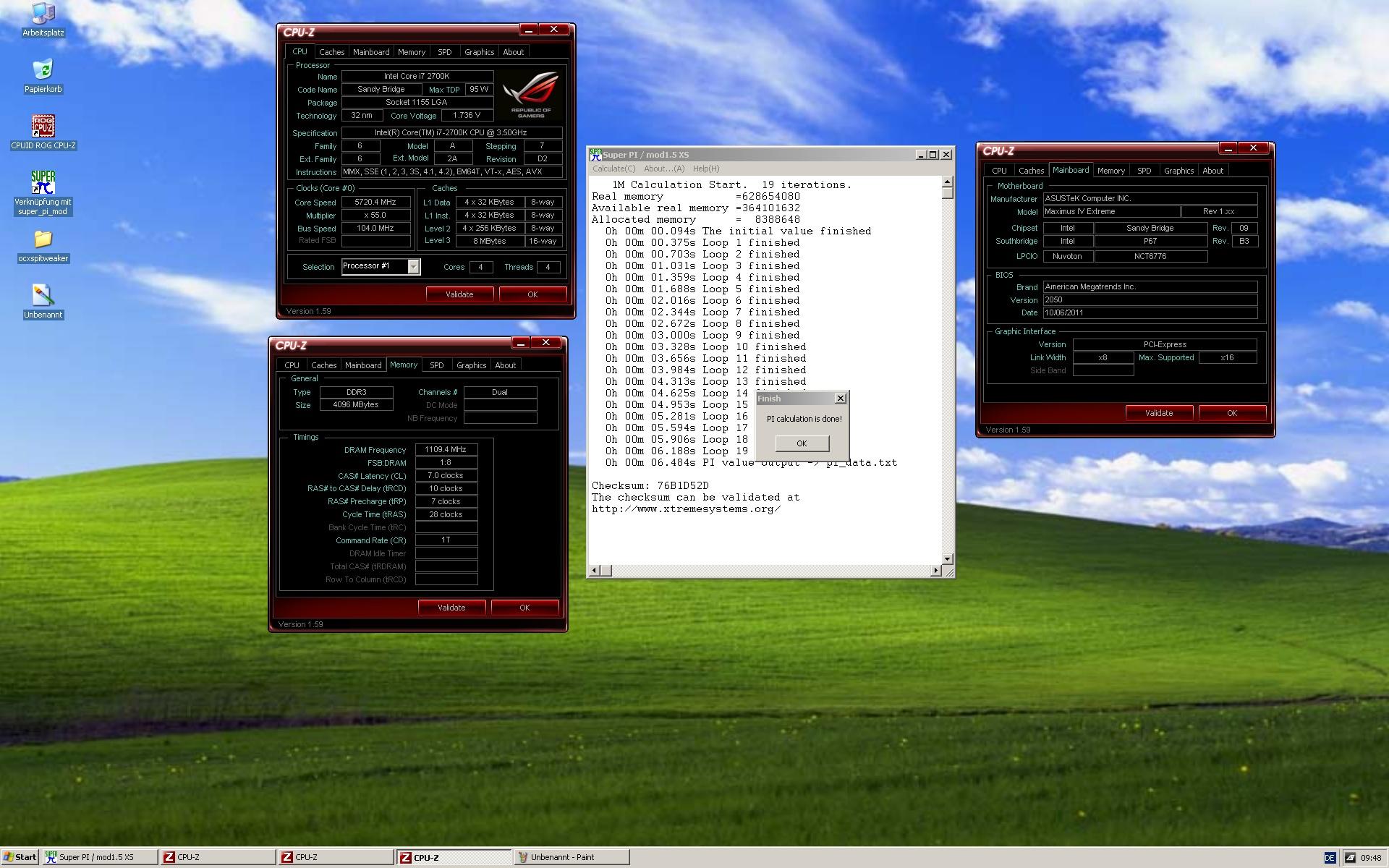
Task: Switch to Unbenannt - Paint taskbar item
Action: pos(572,857)
